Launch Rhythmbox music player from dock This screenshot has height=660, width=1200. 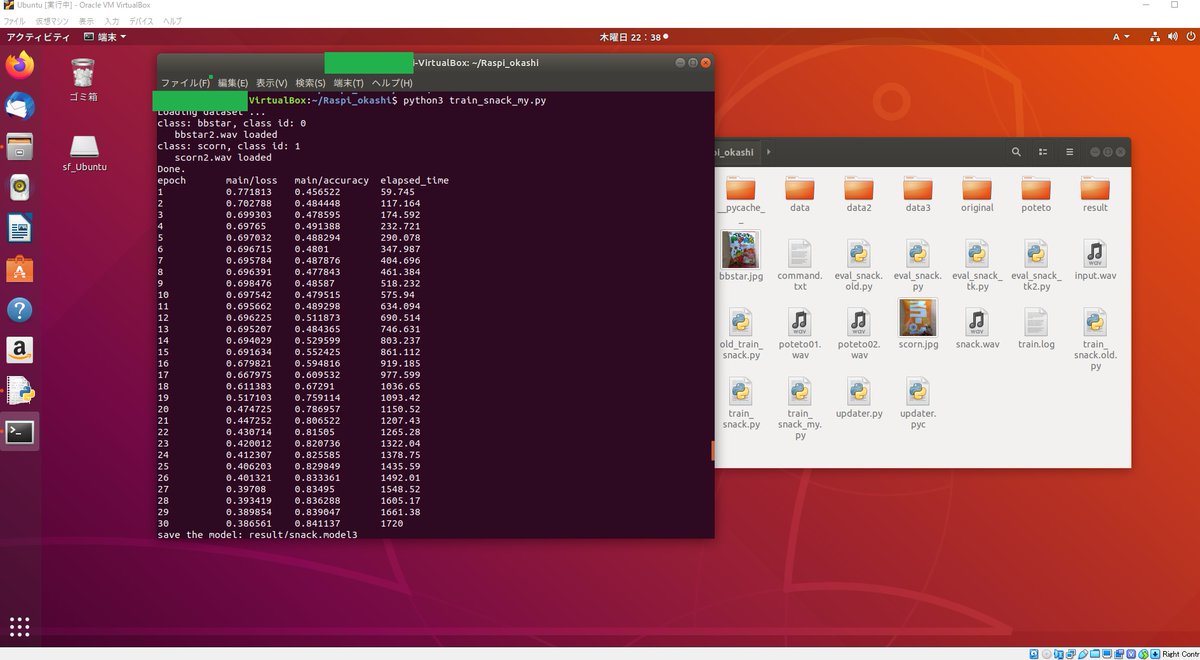20,187
